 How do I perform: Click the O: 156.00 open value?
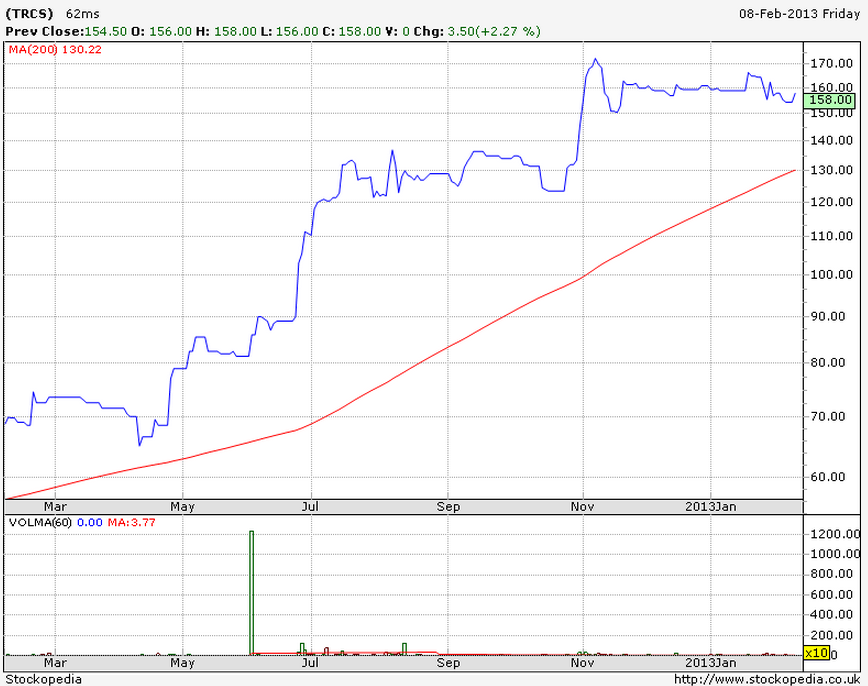click(162, 32)
